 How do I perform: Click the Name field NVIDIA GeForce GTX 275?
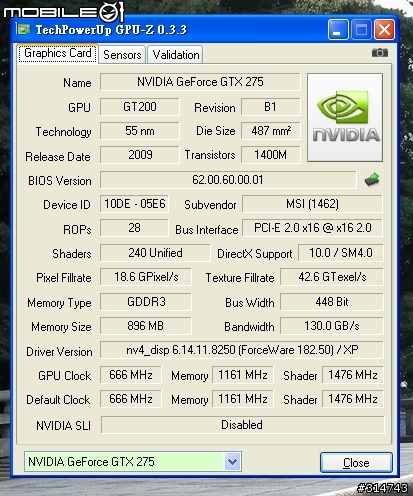tap(200, 82)
